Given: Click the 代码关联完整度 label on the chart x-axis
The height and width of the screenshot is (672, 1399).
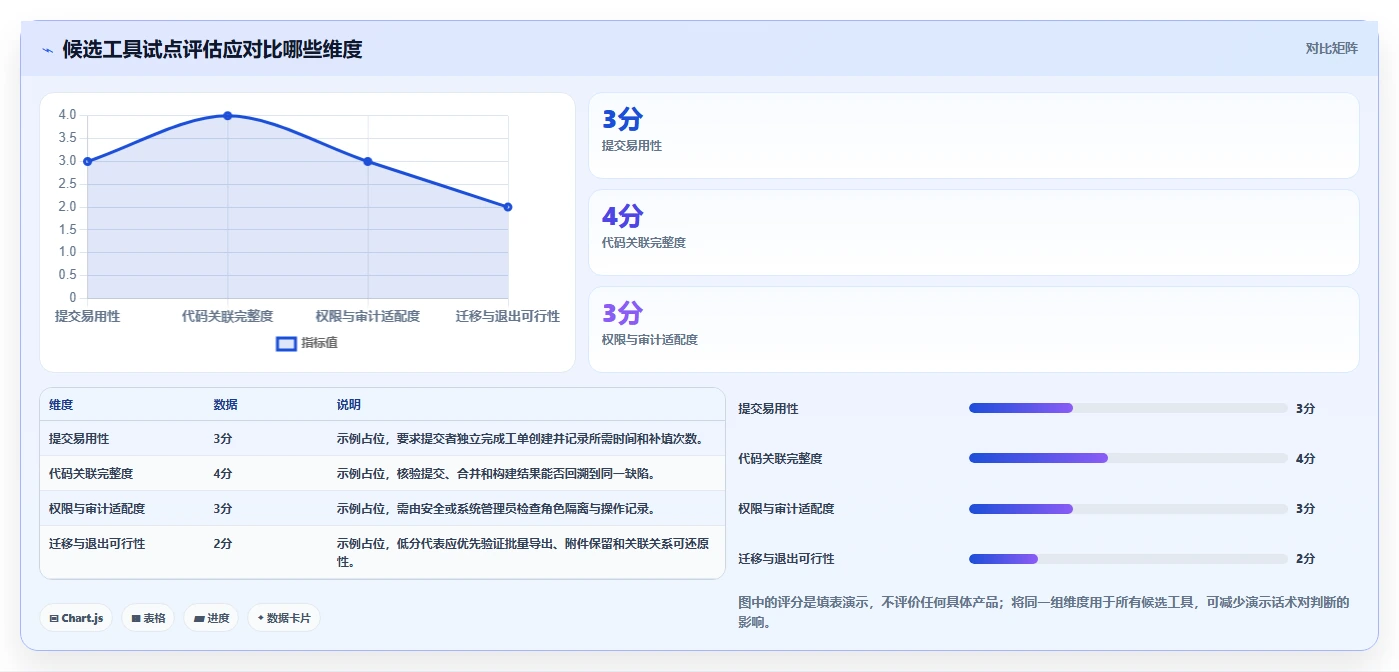Looking at the screenshot, I should 228,316.
